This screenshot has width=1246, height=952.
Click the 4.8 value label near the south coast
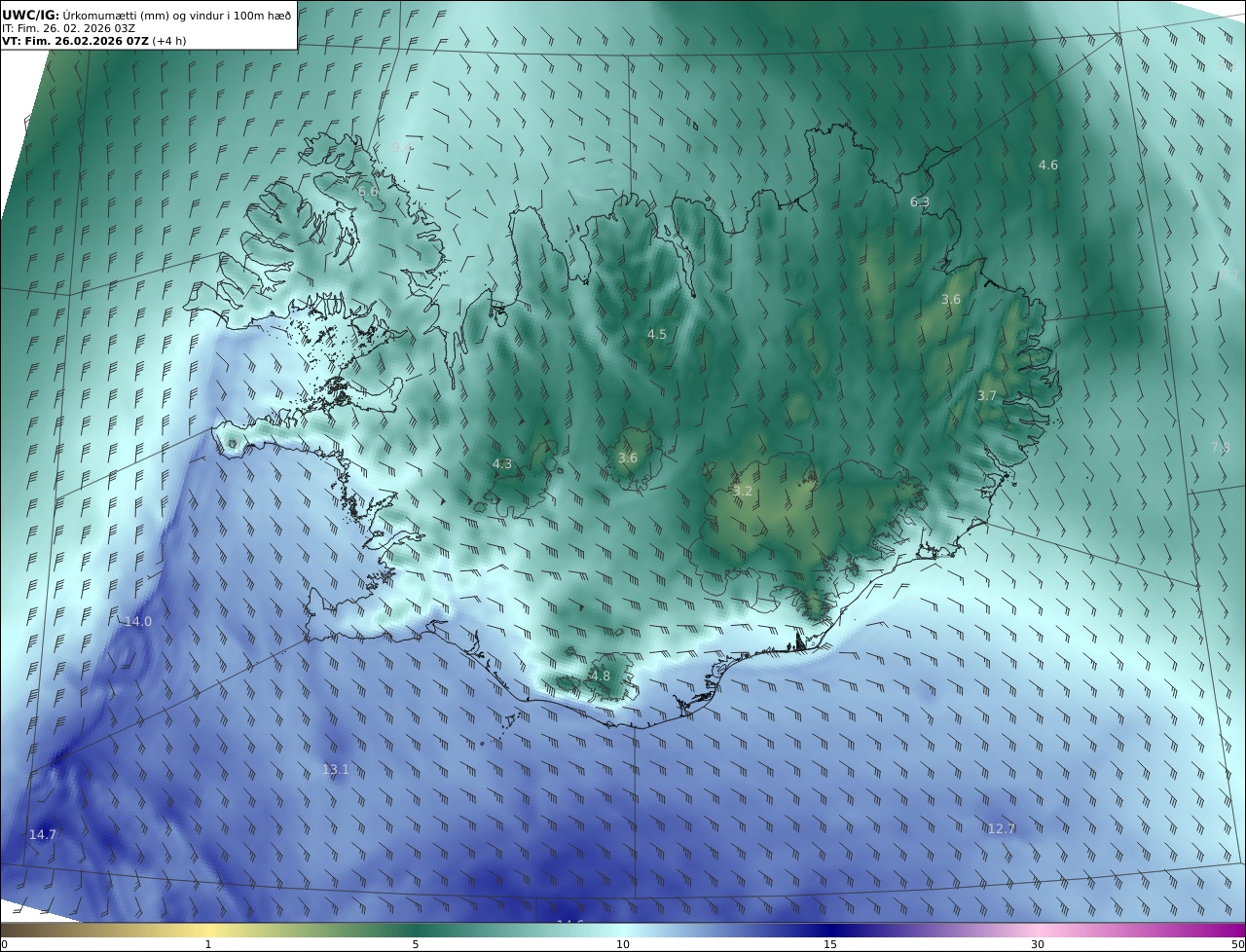(x=601, y=677)
